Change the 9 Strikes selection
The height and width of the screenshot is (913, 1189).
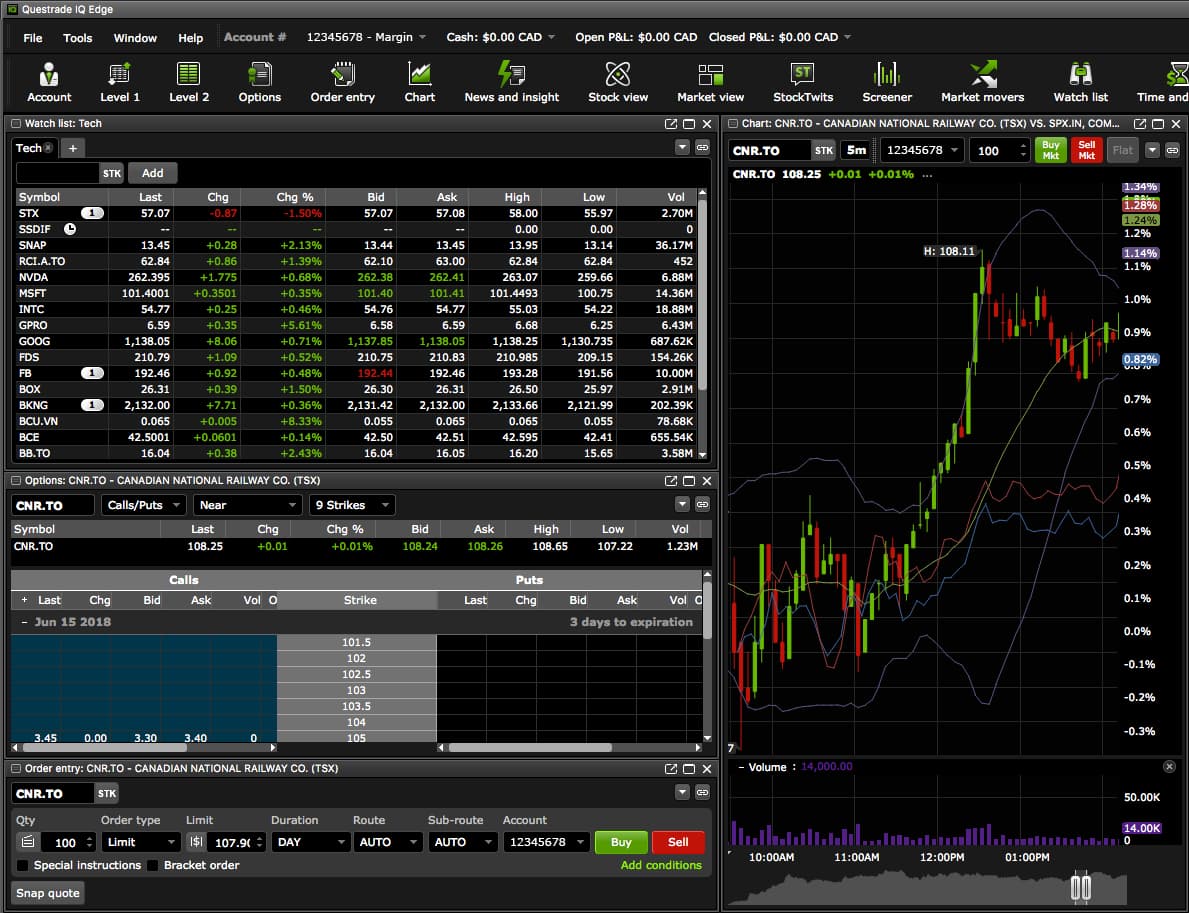coord(351,504)
